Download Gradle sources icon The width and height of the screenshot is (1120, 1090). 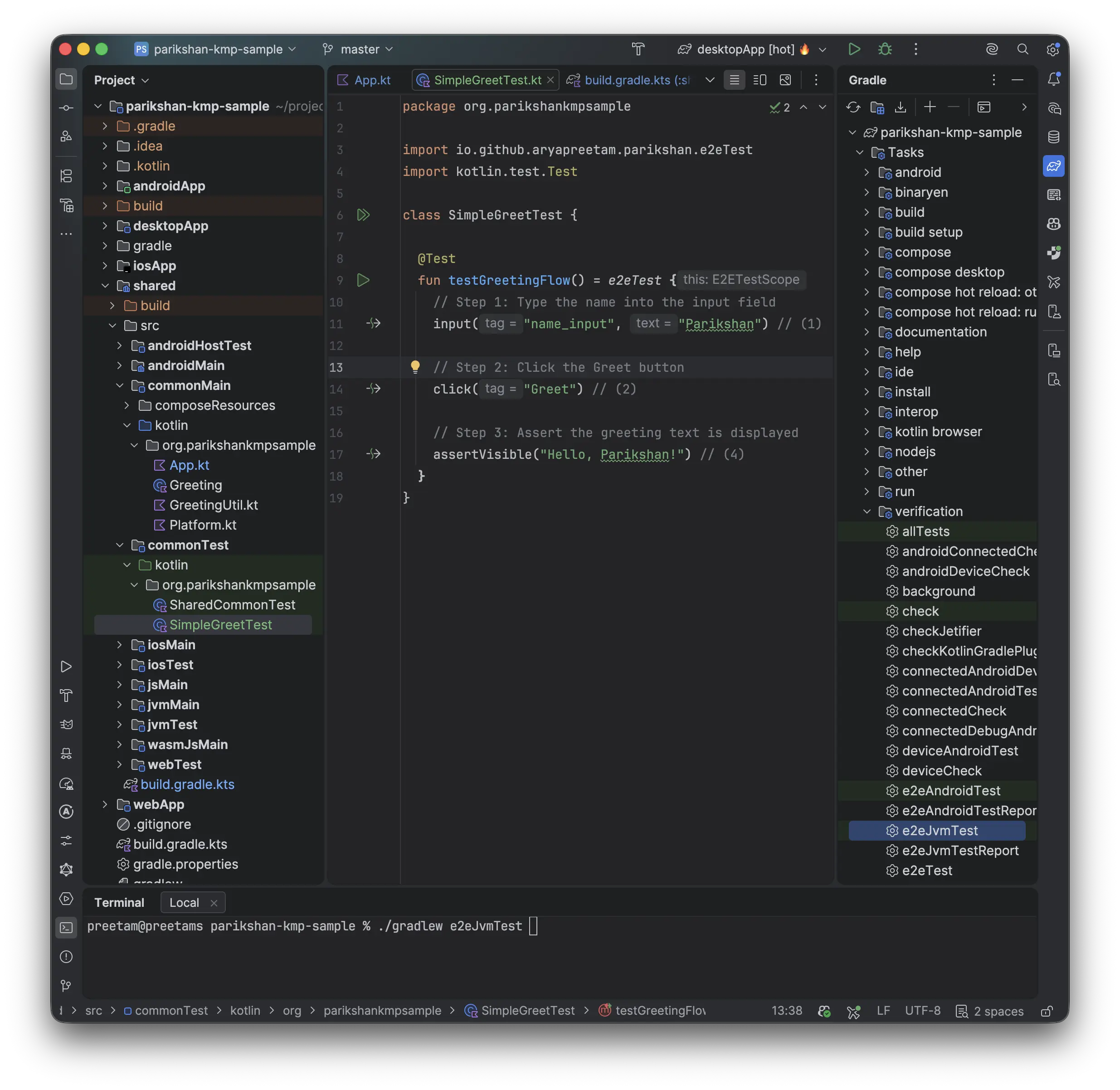tap(901, 107)
